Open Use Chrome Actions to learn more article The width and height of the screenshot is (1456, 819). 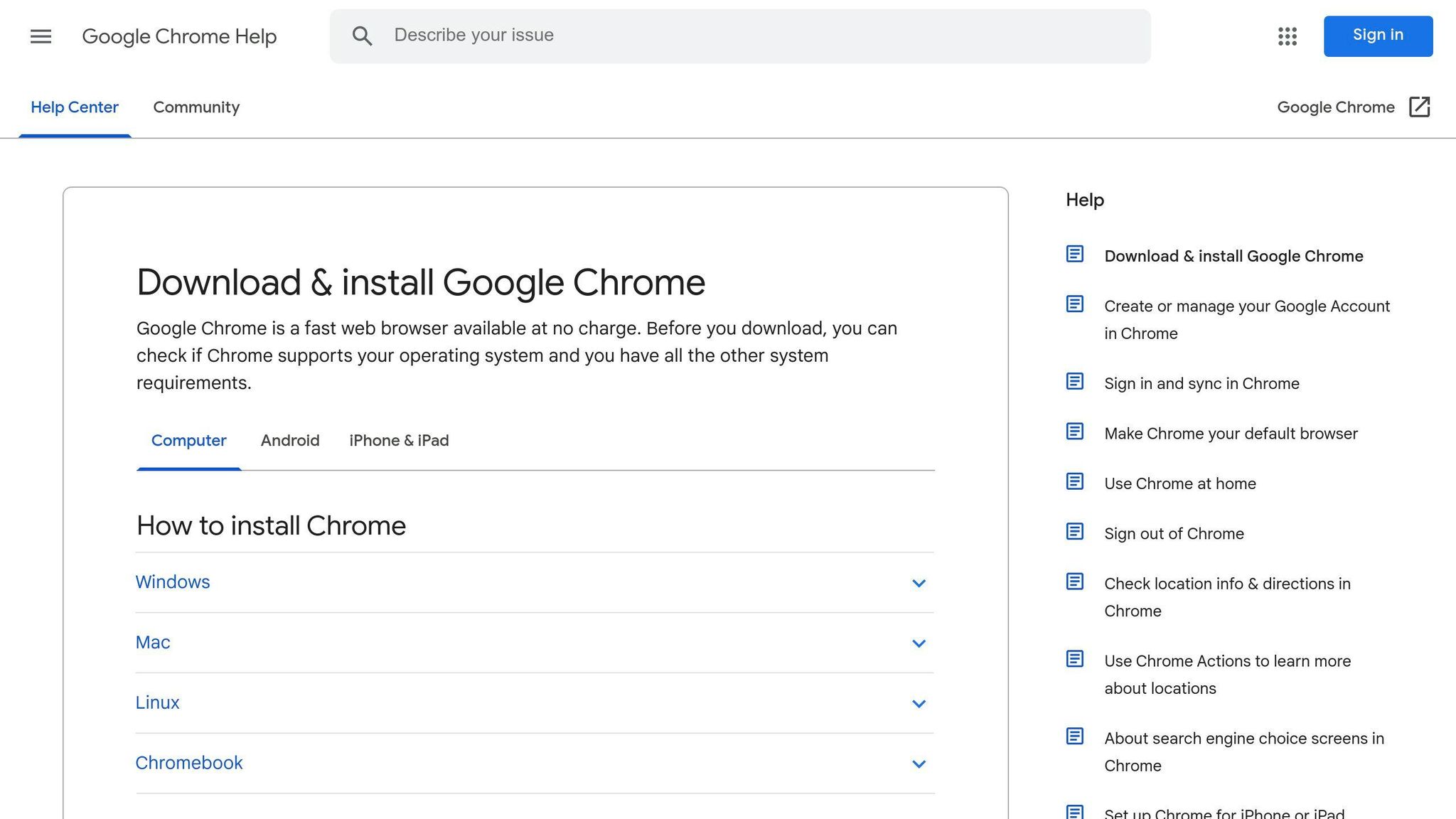[1227, 675]
